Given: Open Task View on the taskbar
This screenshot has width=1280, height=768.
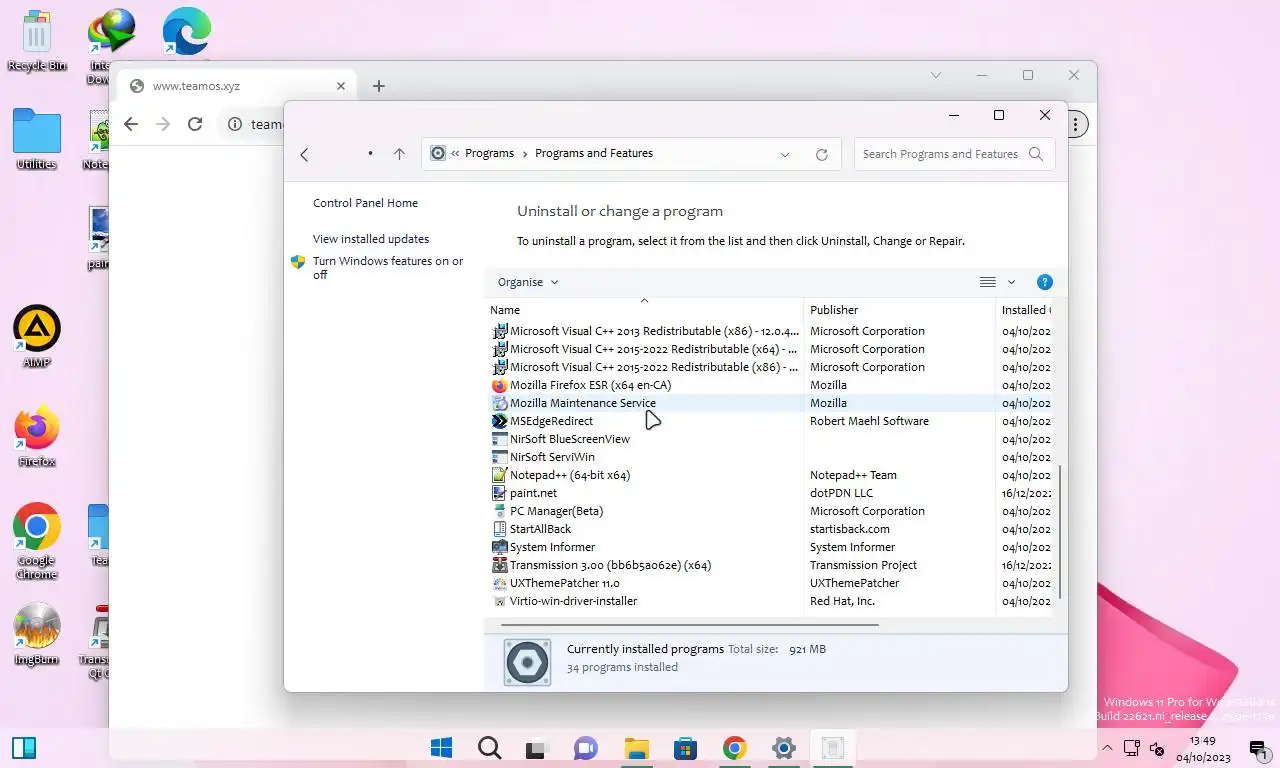Looking at the screenshot, I should point(538,747).
